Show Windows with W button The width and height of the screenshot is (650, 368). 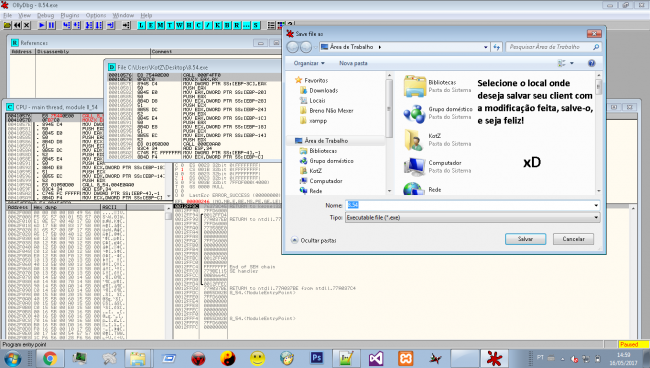coord(179,25)
